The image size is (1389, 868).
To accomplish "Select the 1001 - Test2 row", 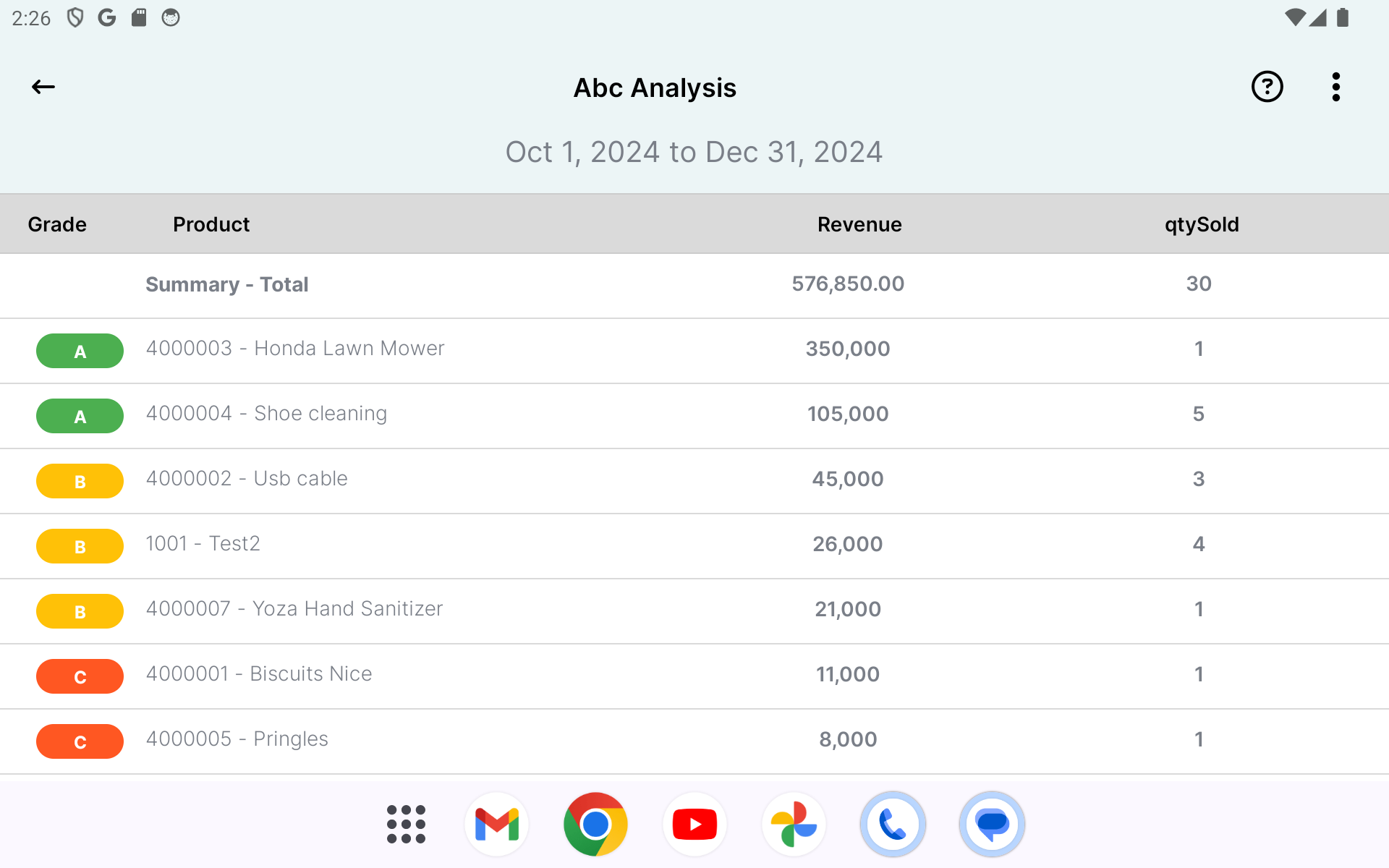I will [x=203, y=543].
